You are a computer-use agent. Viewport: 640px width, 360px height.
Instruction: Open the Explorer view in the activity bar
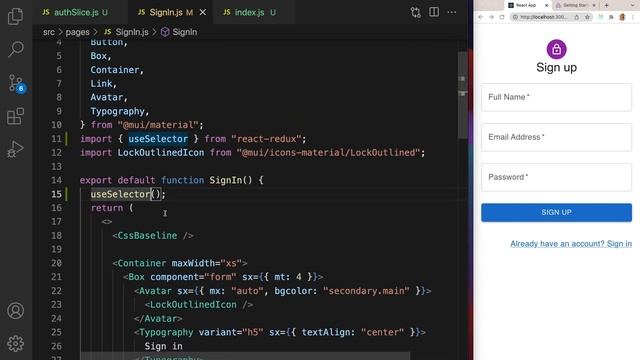click(16, 16)
